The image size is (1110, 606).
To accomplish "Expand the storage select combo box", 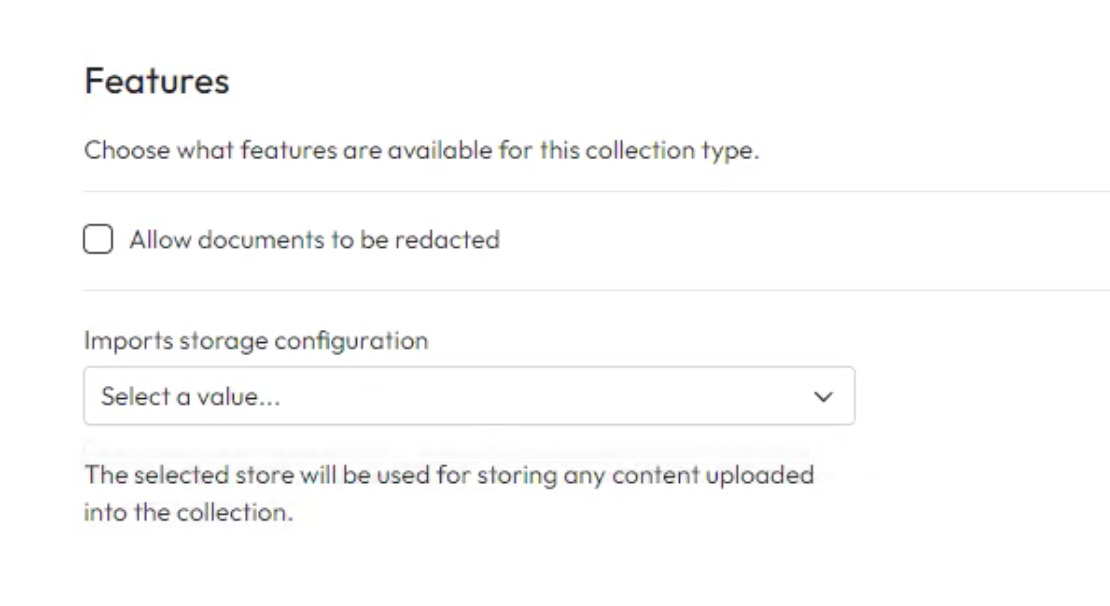I will 468,396.
